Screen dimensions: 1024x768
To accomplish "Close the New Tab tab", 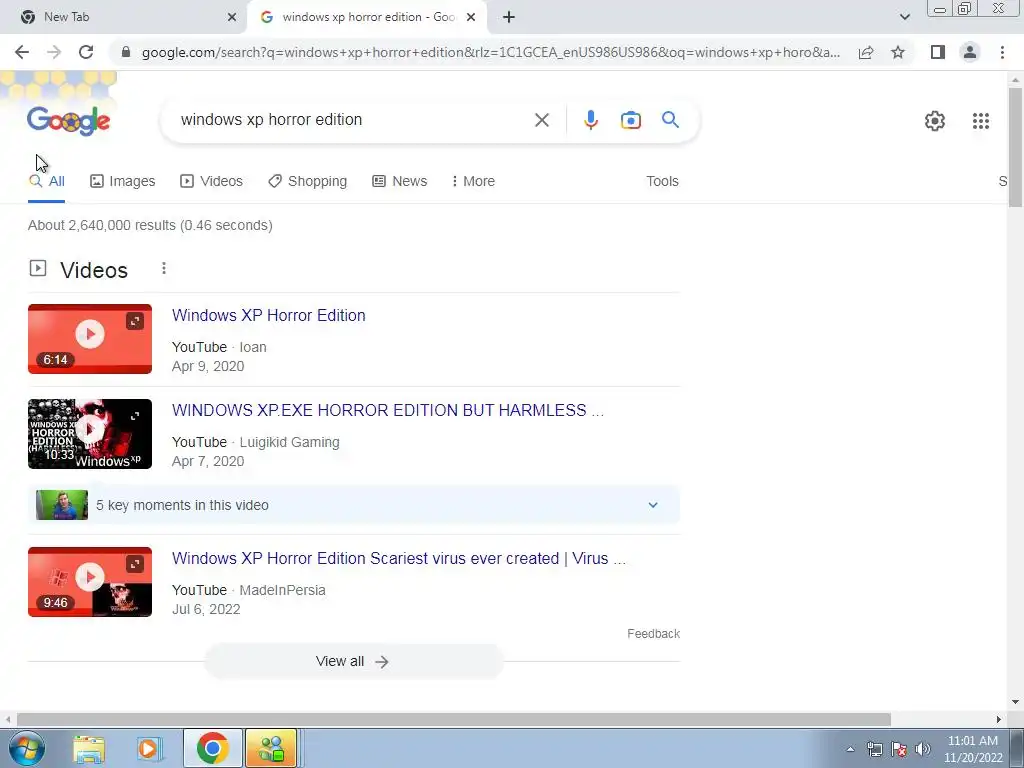I will click(x=232, y=17).
